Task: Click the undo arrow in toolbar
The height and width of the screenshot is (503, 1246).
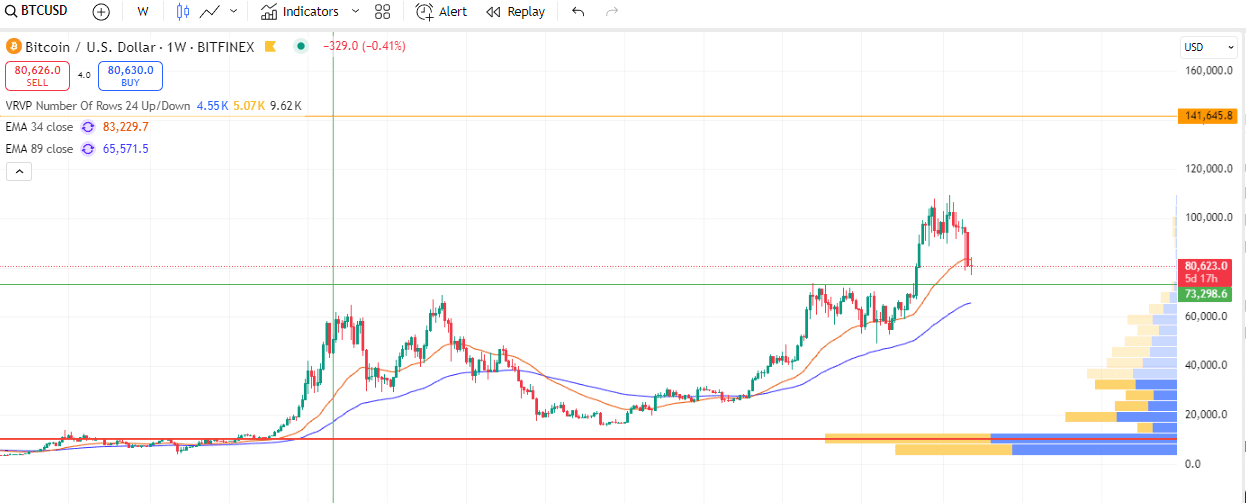Action: [x=578, y=12]
